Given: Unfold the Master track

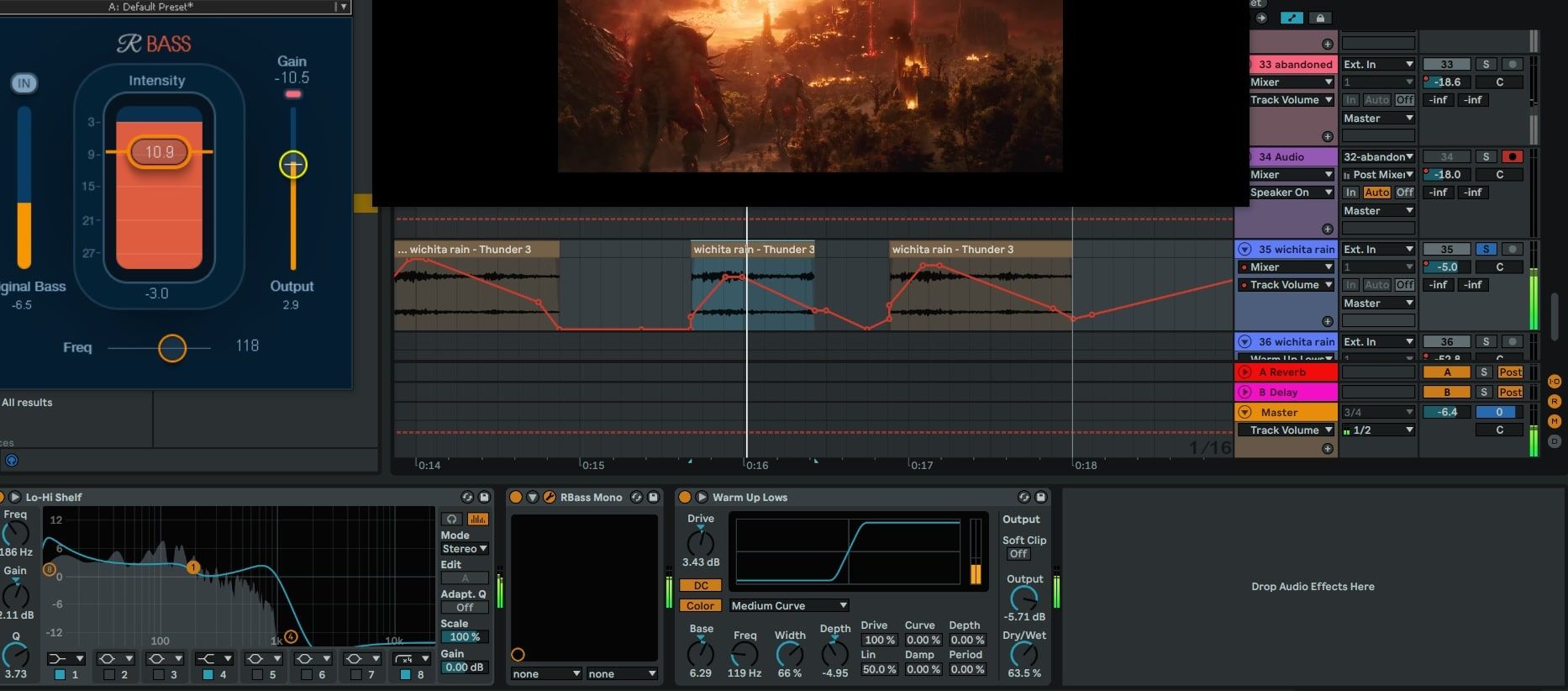Looking at the screenshot, I should pos(1245,412).
